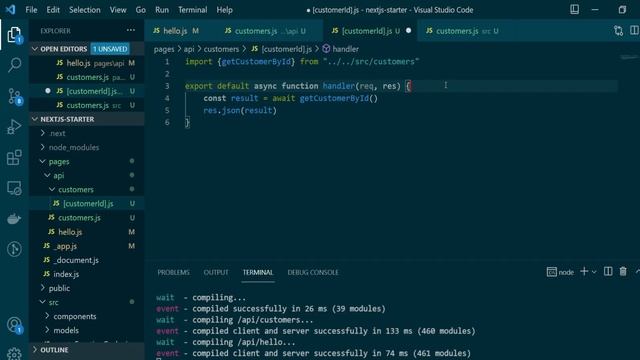Open the Manage gear icon

[14, 353]
